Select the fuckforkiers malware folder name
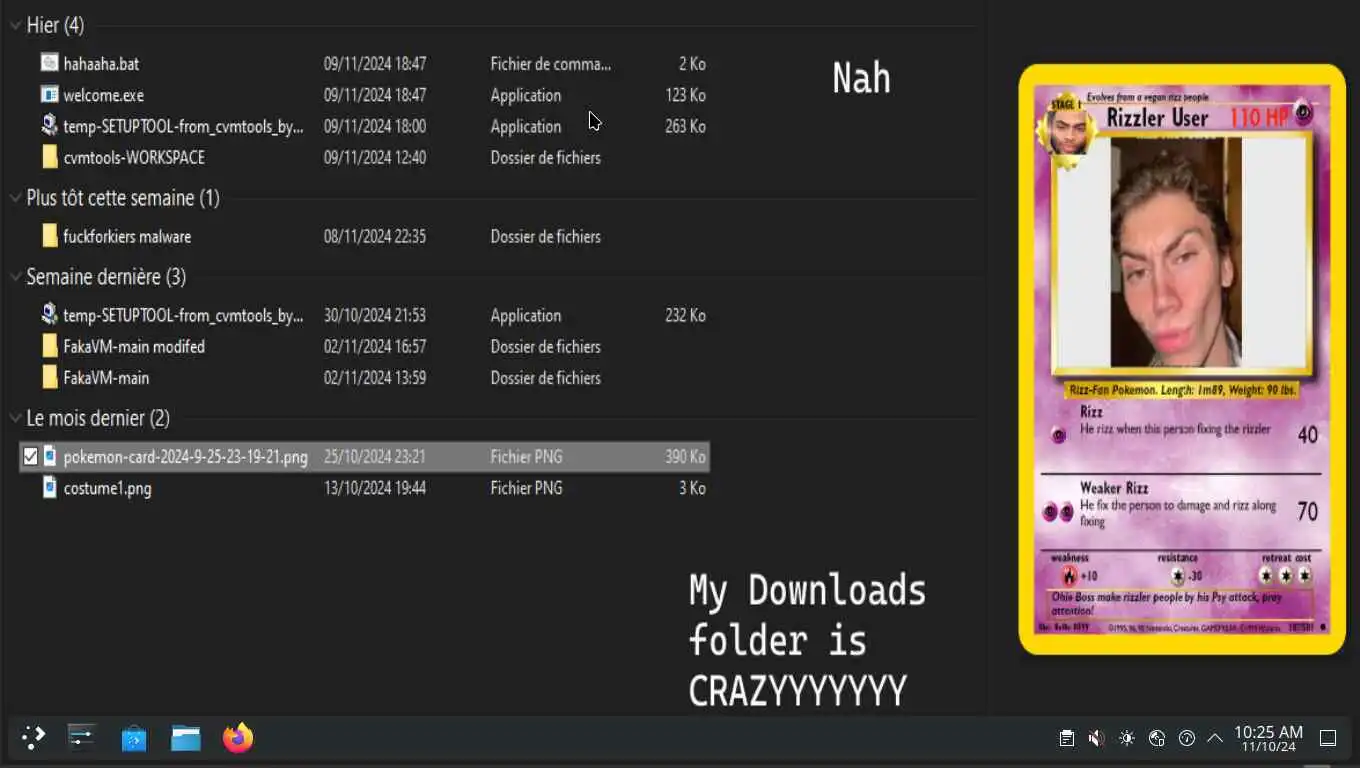 pos(127,237)
